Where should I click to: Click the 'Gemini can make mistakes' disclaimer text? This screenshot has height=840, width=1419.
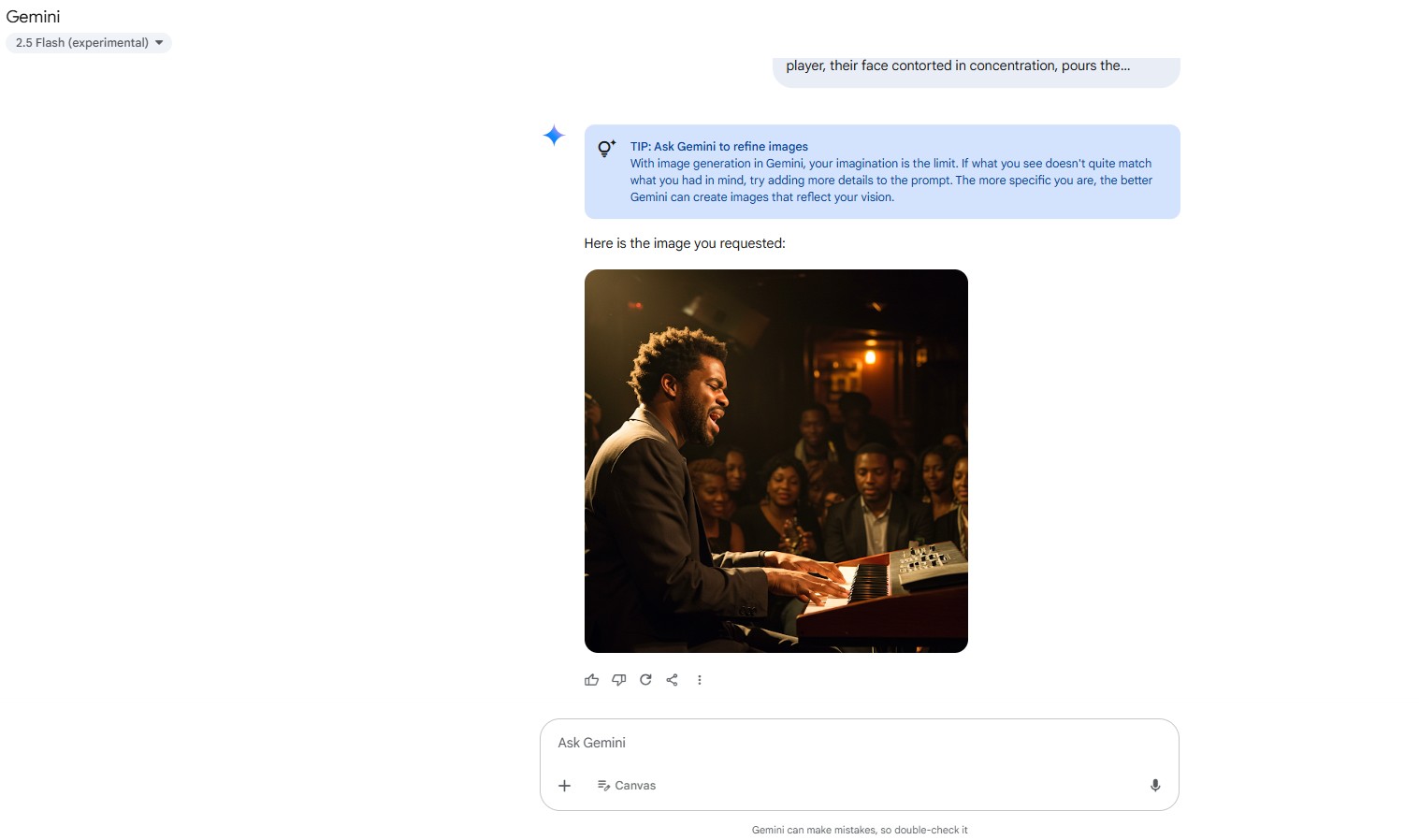click(860, 830)
